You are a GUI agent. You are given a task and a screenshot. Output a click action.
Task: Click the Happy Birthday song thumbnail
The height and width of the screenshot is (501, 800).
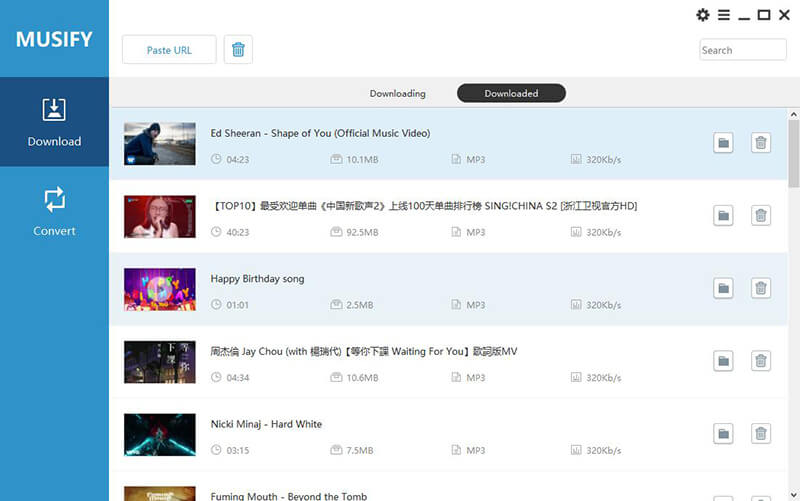160,289
